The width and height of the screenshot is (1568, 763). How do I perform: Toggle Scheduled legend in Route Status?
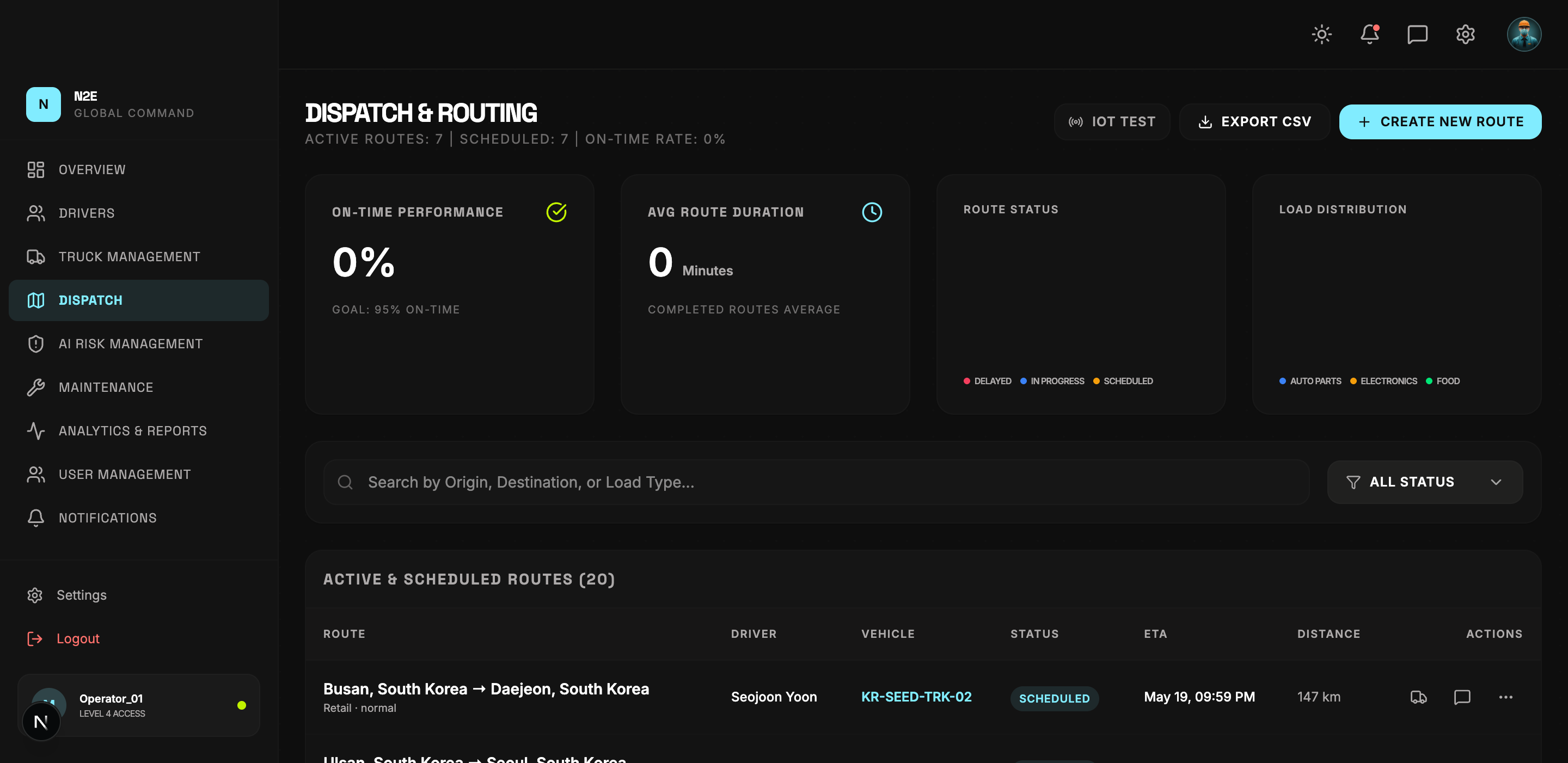tap(1123, 381)
